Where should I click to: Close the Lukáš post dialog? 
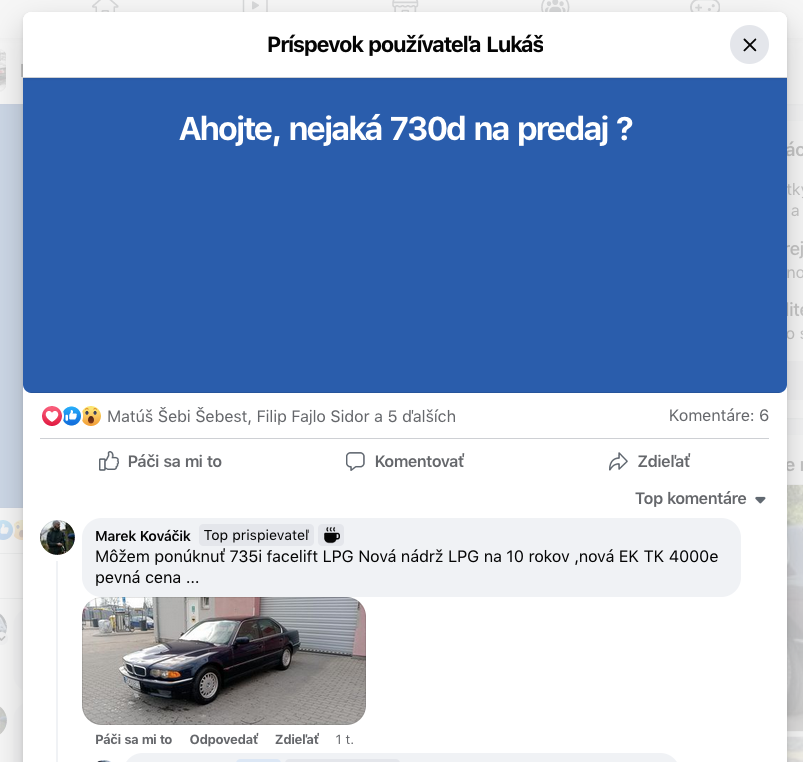749,45
